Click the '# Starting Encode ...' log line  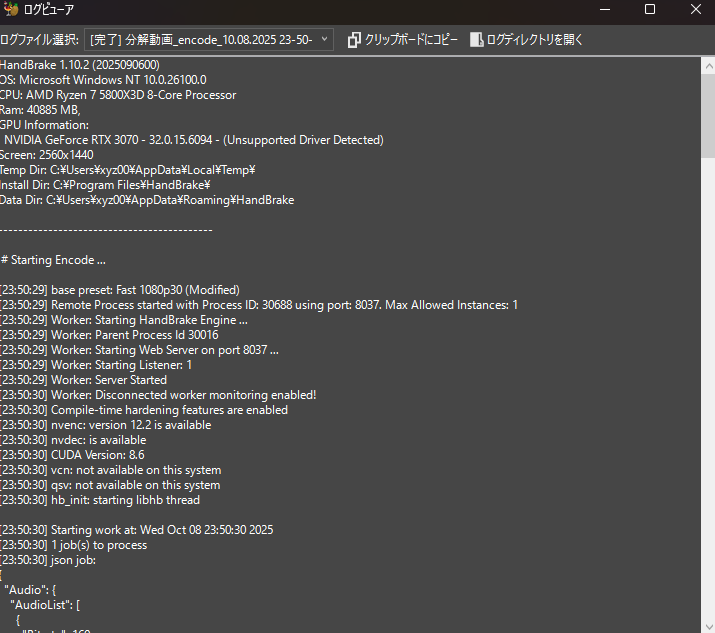point(53,260)
